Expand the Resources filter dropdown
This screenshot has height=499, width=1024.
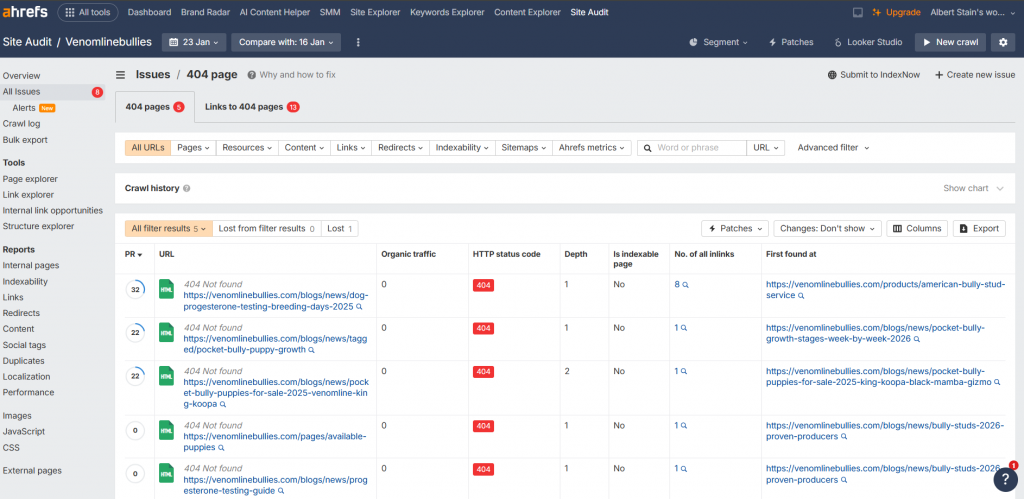tap(247, 148)
